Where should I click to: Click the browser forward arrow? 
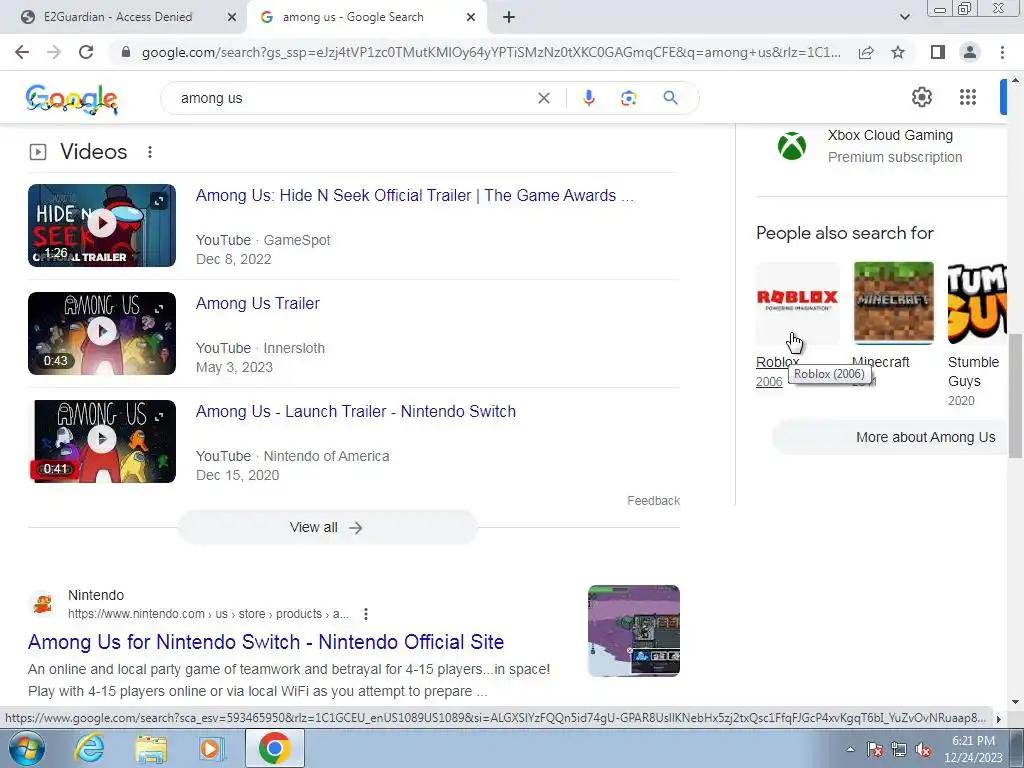(54, 52)
